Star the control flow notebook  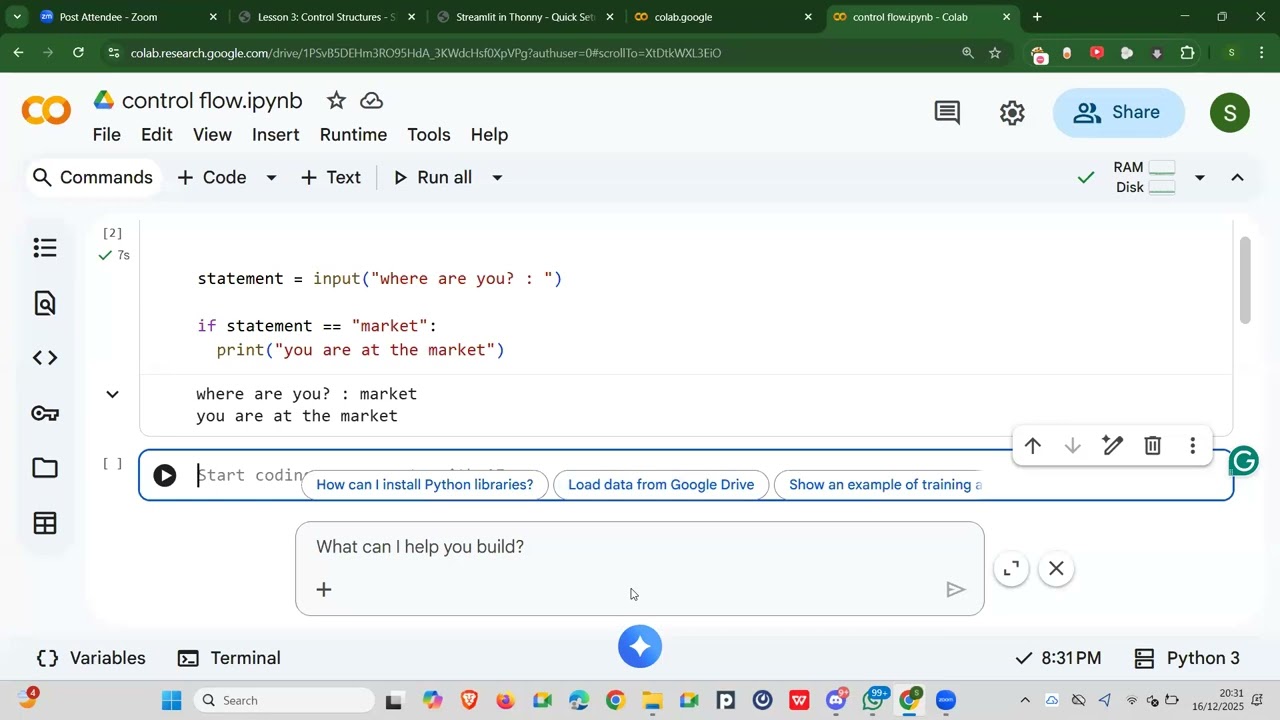pyautogui.click(x=336, y=100)
